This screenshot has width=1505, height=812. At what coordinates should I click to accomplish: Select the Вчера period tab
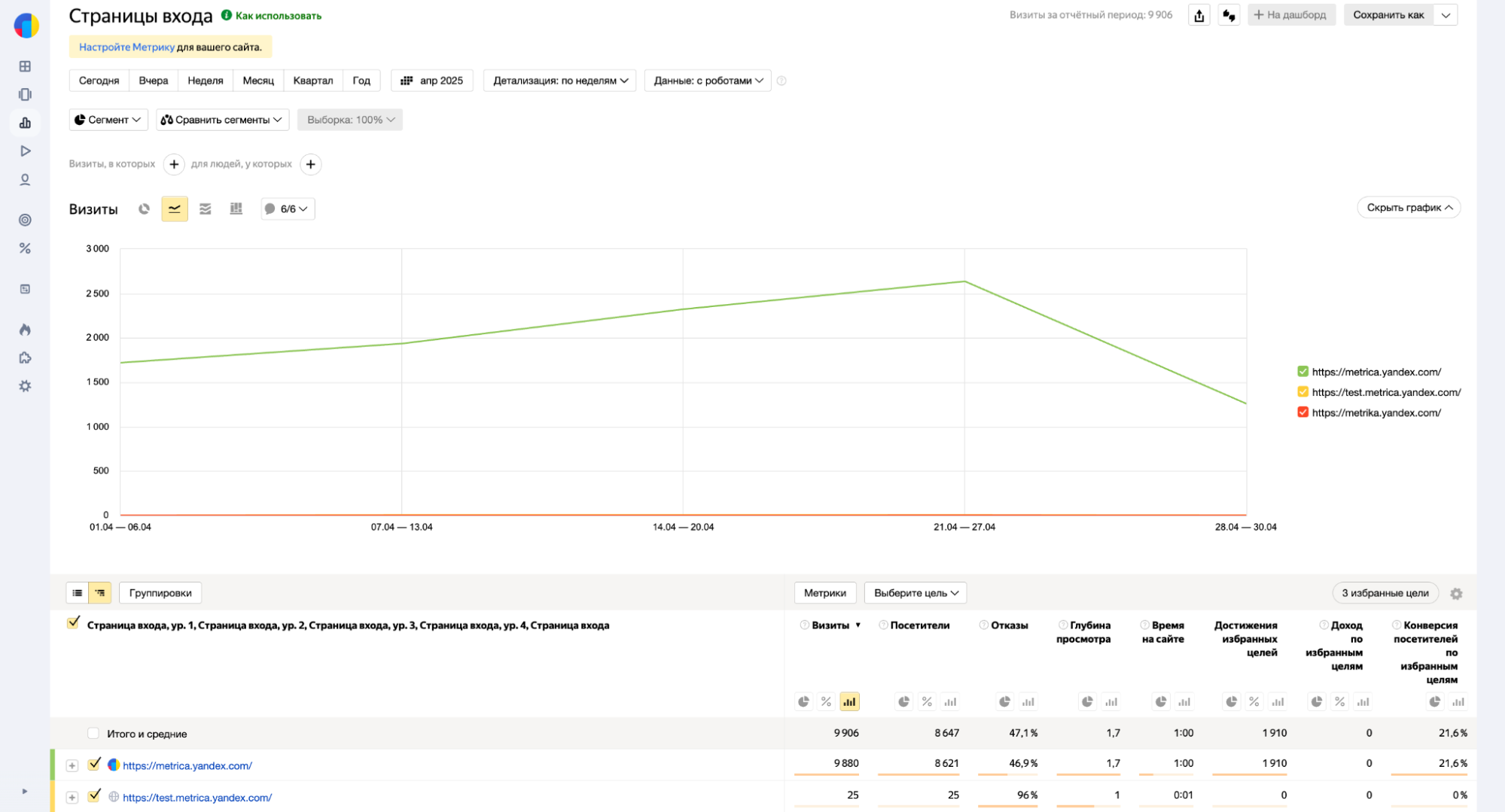[154, 81]
